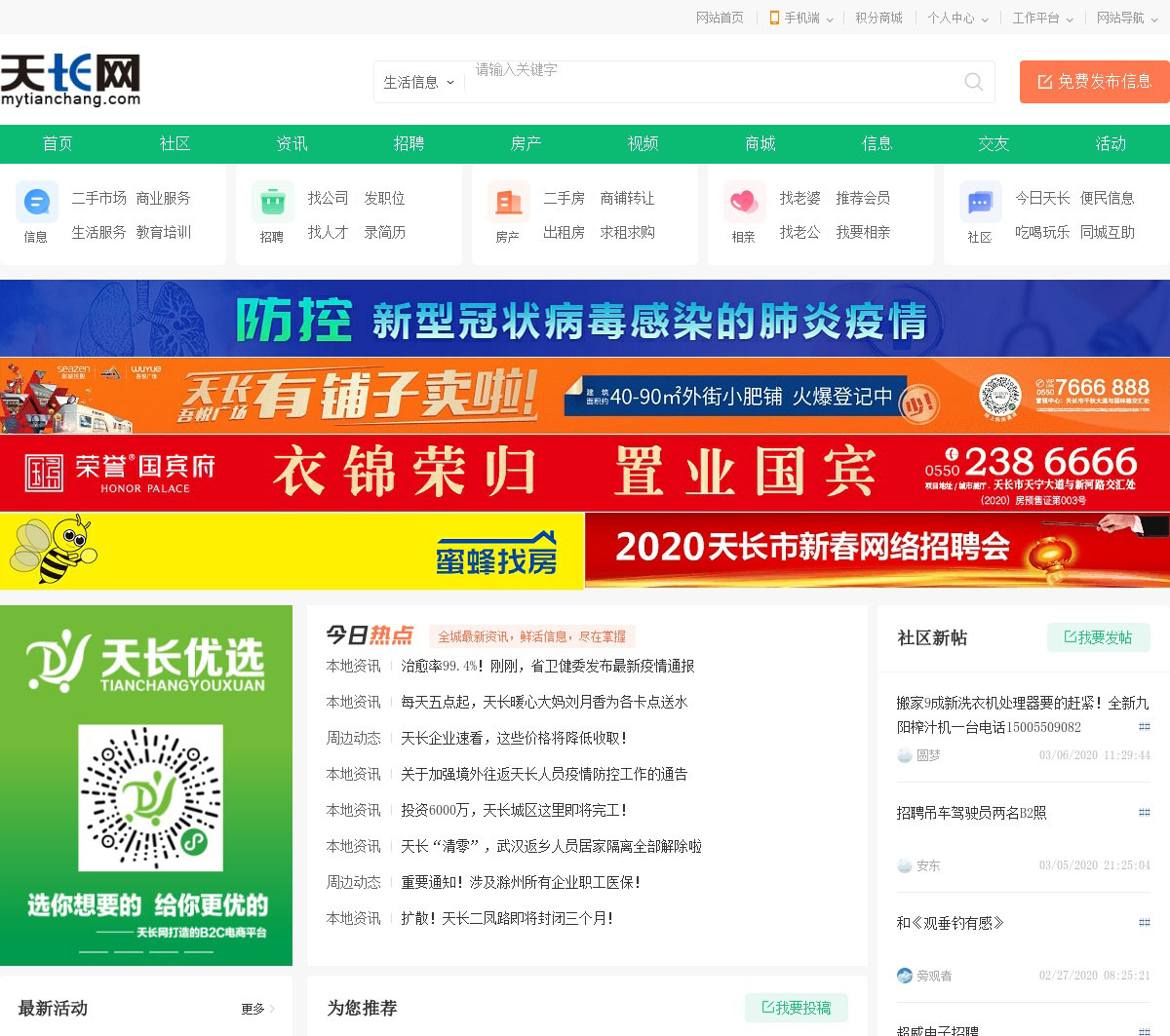Open 出租房 link

pos(564,232)
